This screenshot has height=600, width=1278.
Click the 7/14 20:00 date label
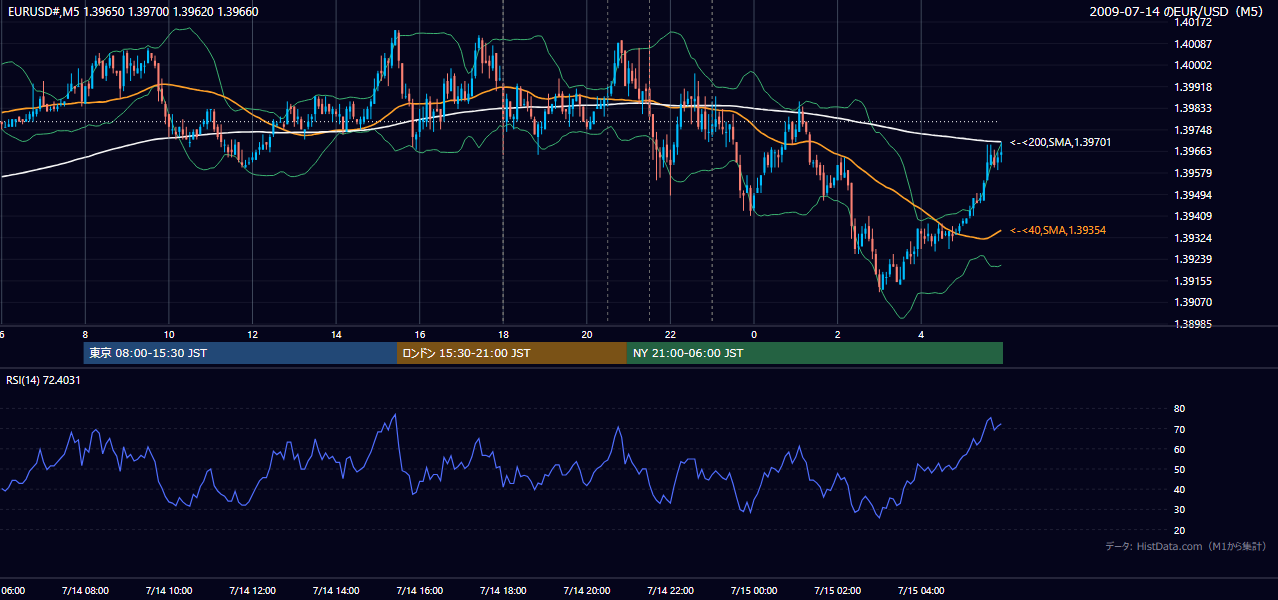click(586, 591)
